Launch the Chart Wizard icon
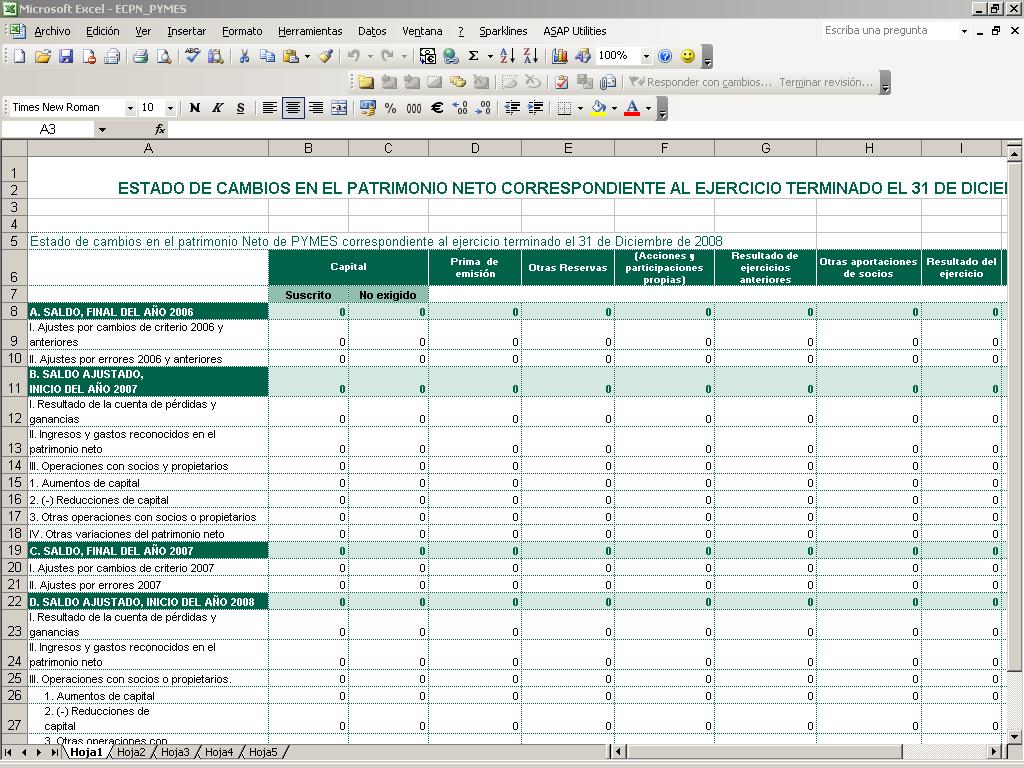Image resolution: width=1024 pixels, height=768 pixels. click(560, 57)
